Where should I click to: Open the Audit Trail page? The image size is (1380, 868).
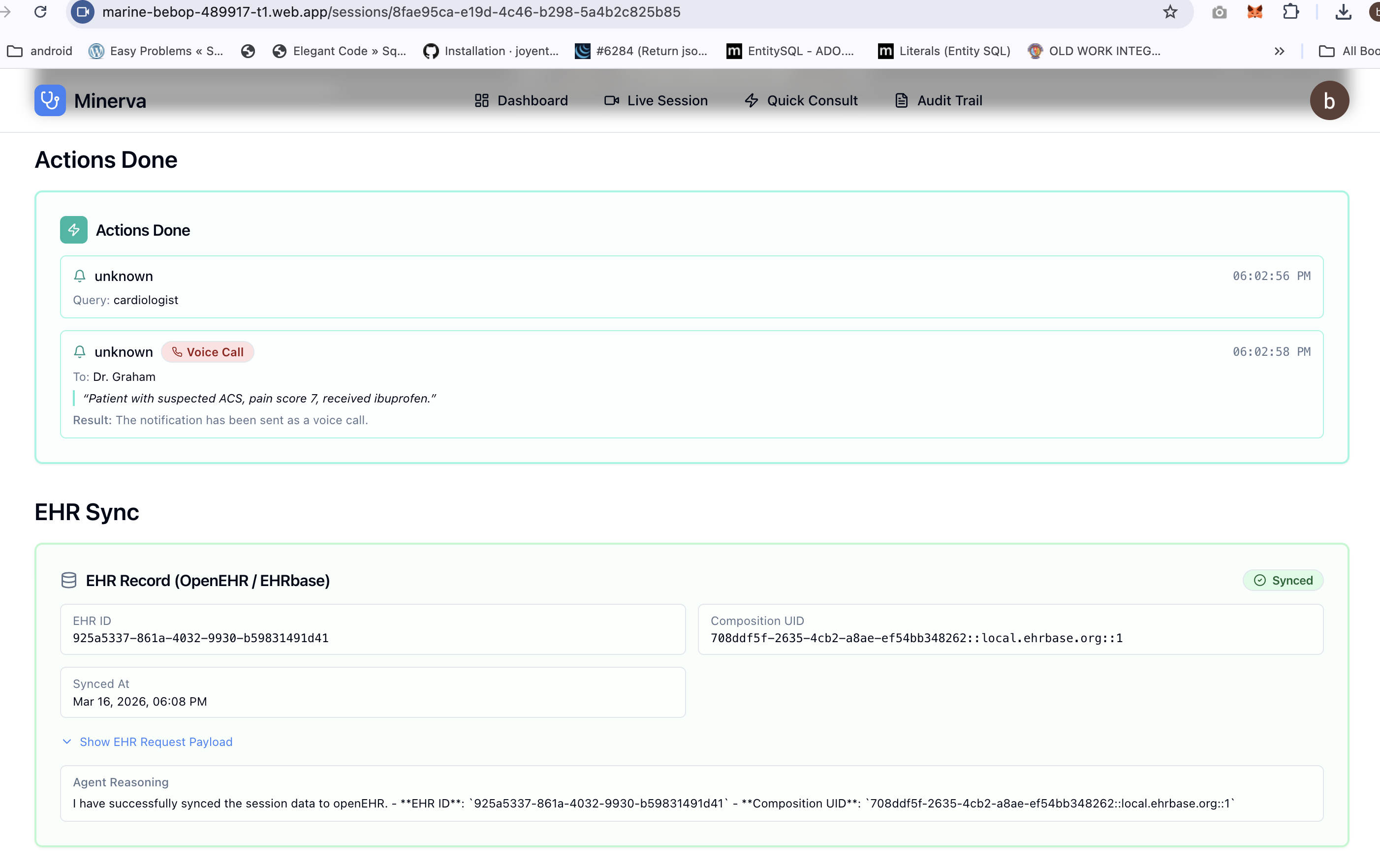click(x=938, y=100)
